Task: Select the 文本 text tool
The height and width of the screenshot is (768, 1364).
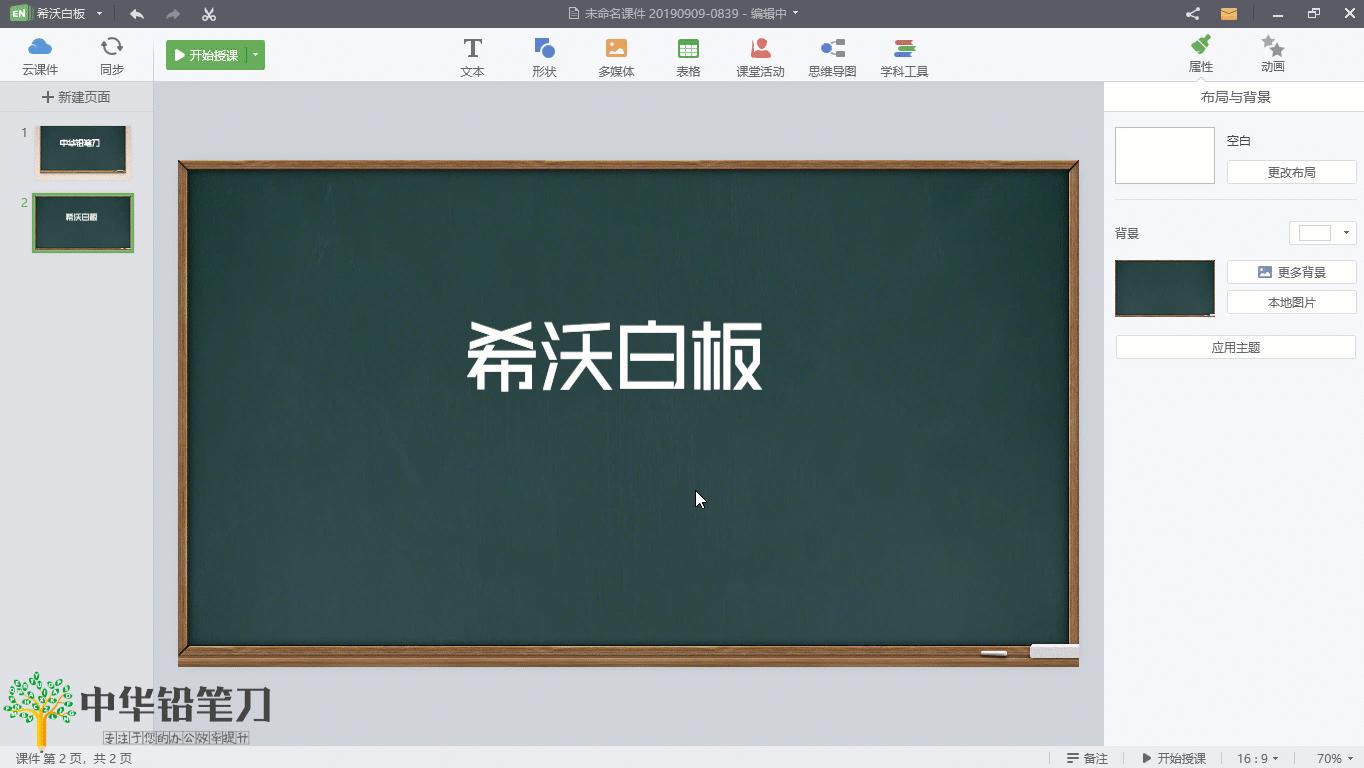Action: point(472,55)
